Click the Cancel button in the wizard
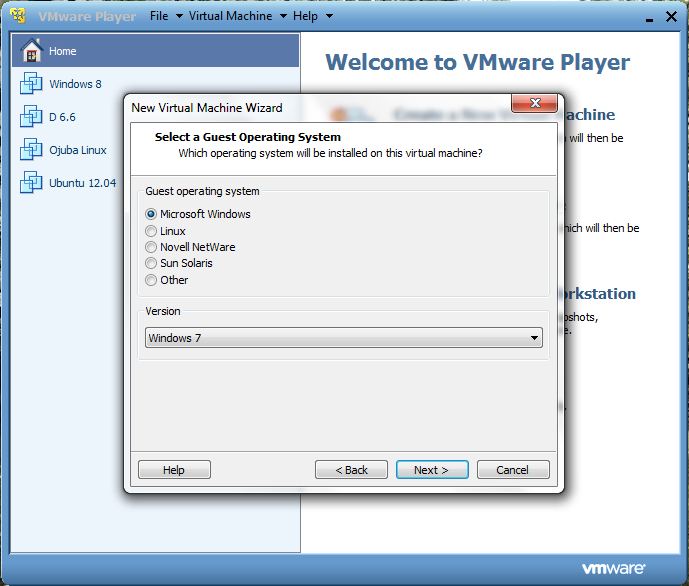Viewport: 689px width, 586px height. pos(513,470)
